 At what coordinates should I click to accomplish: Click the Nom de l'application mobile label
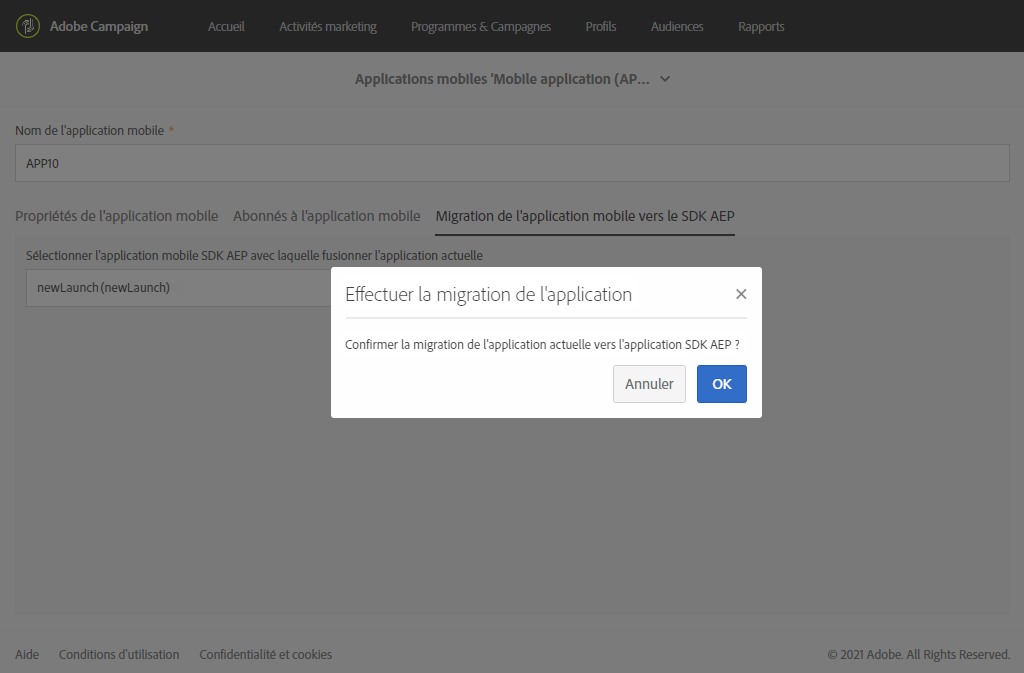click(89, 131)
